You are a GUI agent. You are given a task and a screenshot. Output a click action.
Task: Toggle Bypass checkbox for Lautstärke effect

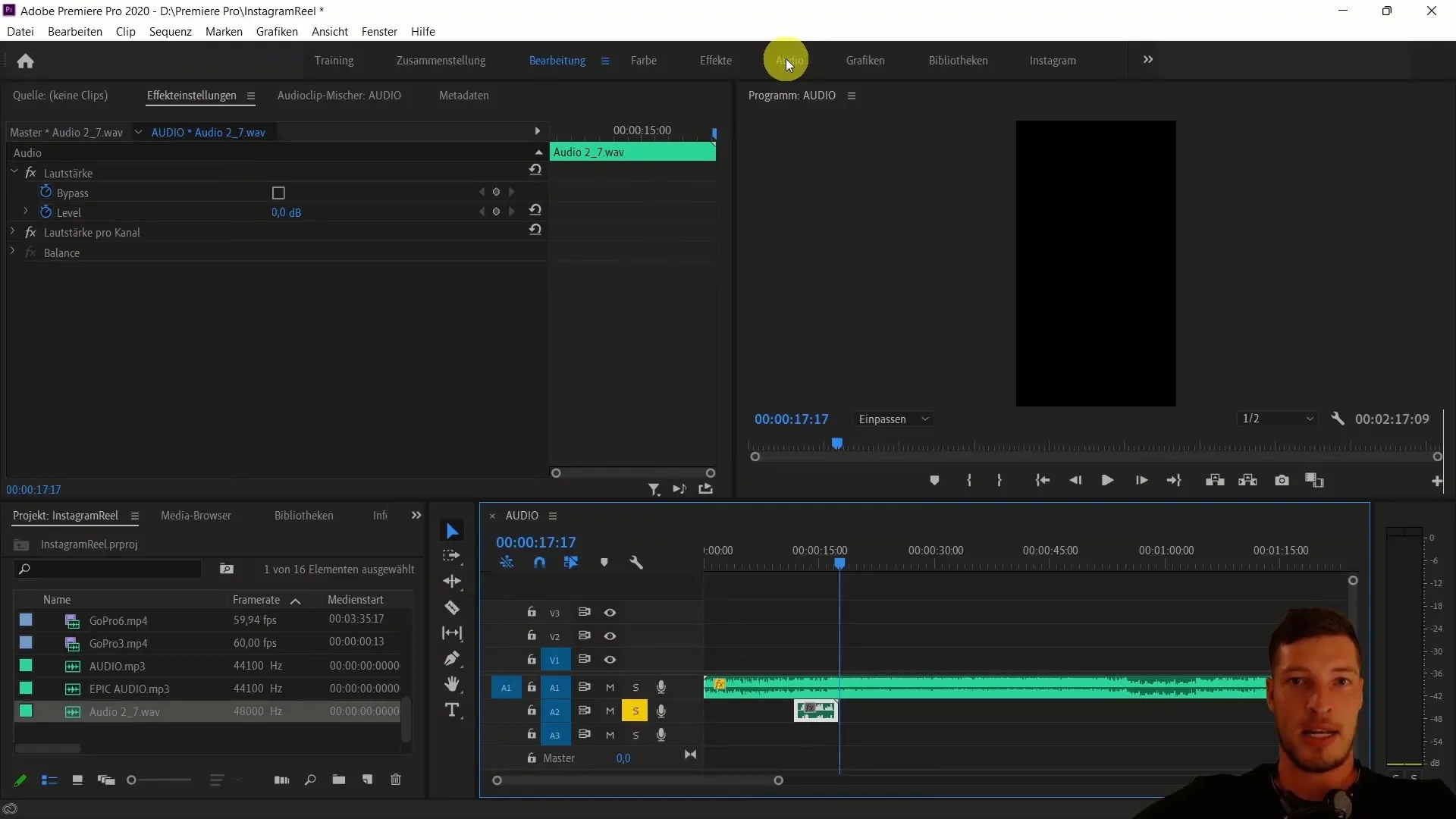click(x=278, y=193)
